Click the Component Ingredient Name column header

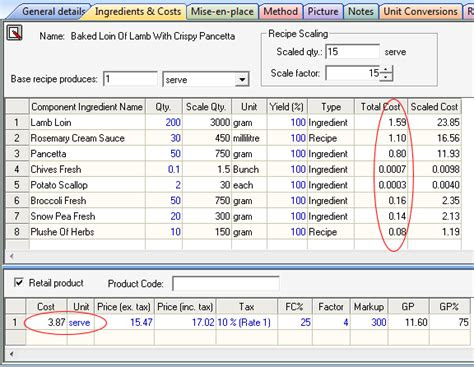(x=87, y=107)
